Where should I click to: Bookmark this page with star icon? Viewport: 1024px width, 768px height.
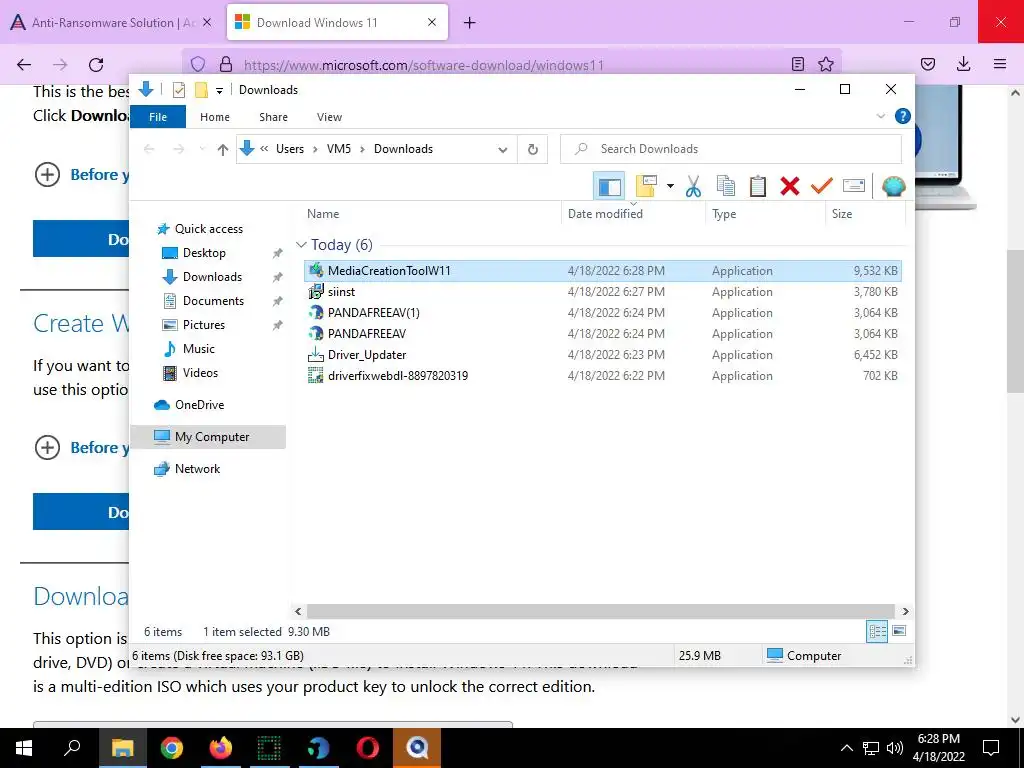(x=825, y=64)
